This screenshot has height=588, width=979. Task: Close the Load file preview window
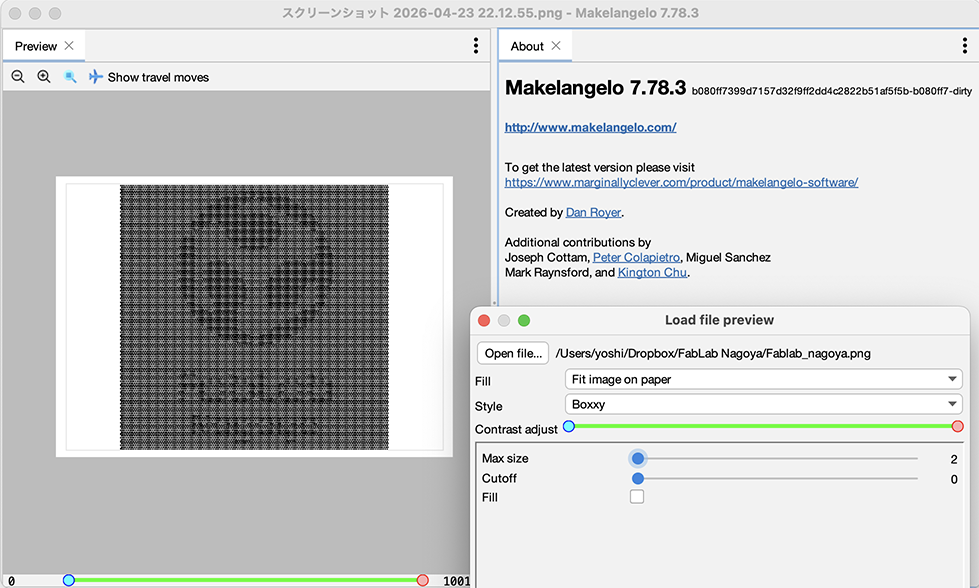coord(484,320)
